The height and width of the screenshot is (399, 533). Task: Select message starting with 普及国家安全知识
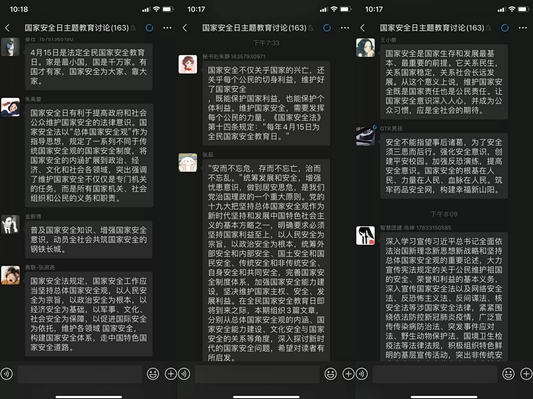pyautogui.click(x=89, y=239)
